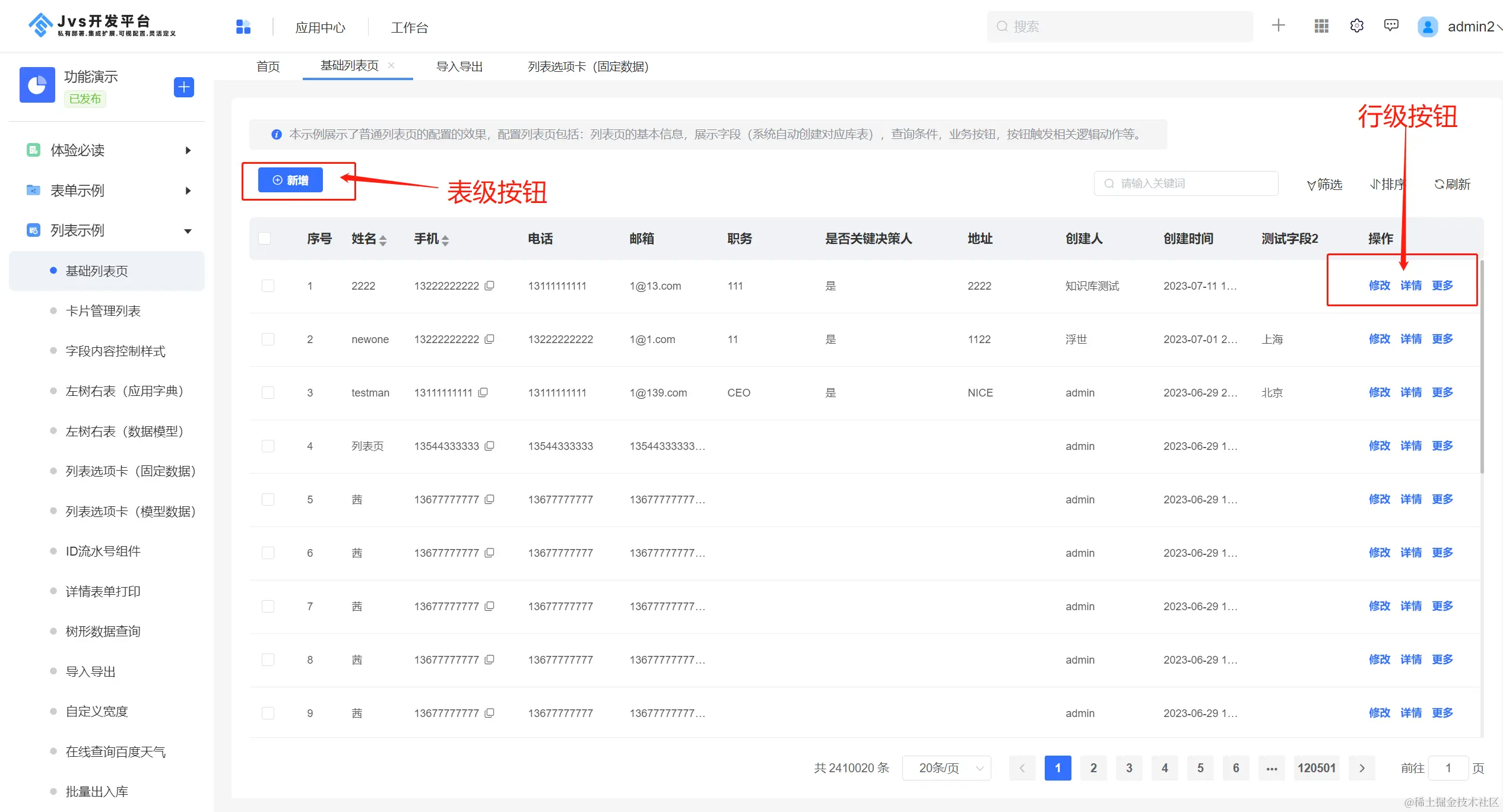Click the 刷新 refresh icon
1503x812 pixels.
[x=1439, y=185]
